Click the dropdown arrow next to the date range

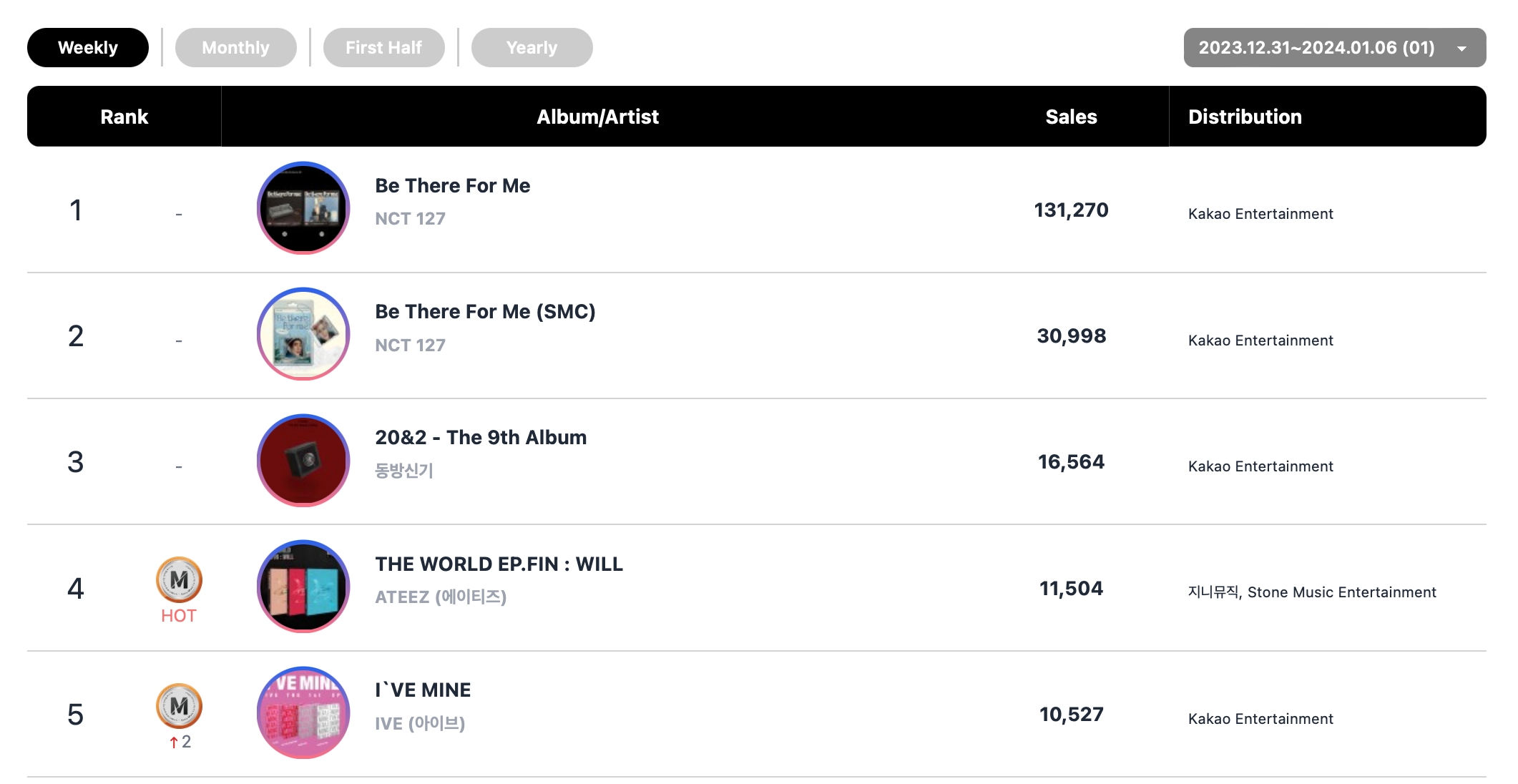1461,49
